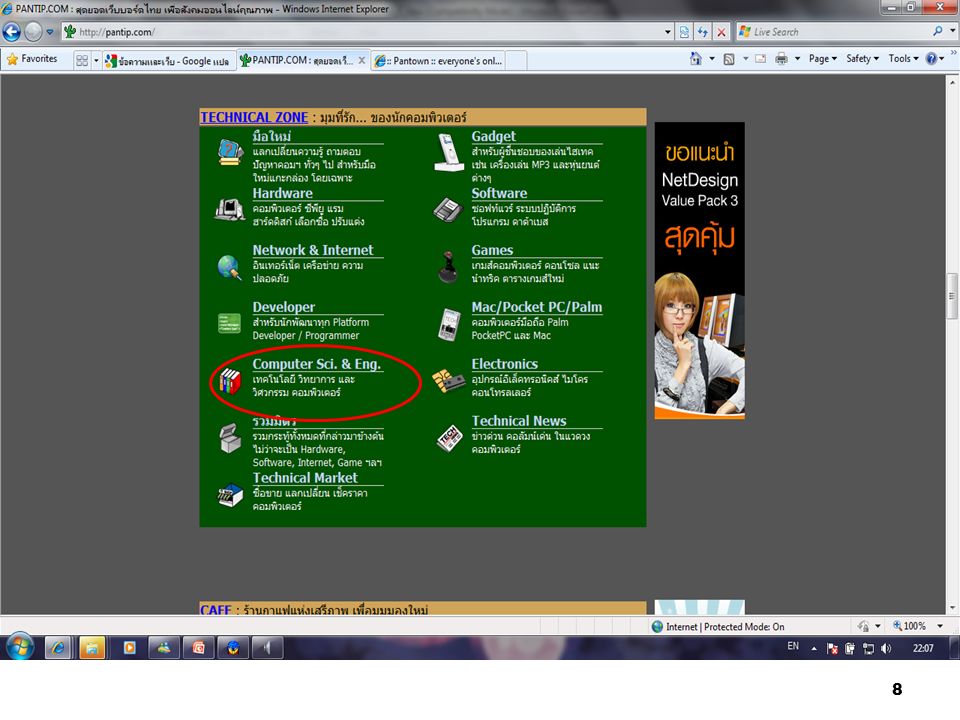Click the Gadget MP3 player icon
The image size is (960, 720).
pyautogui.click(x=449, y=152)
